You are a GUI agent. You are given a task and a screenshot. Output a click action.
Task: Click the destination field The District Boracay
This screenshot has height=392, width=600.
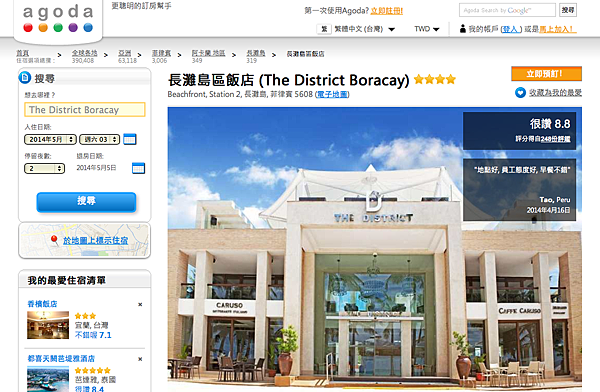click(x=85, y=110)
